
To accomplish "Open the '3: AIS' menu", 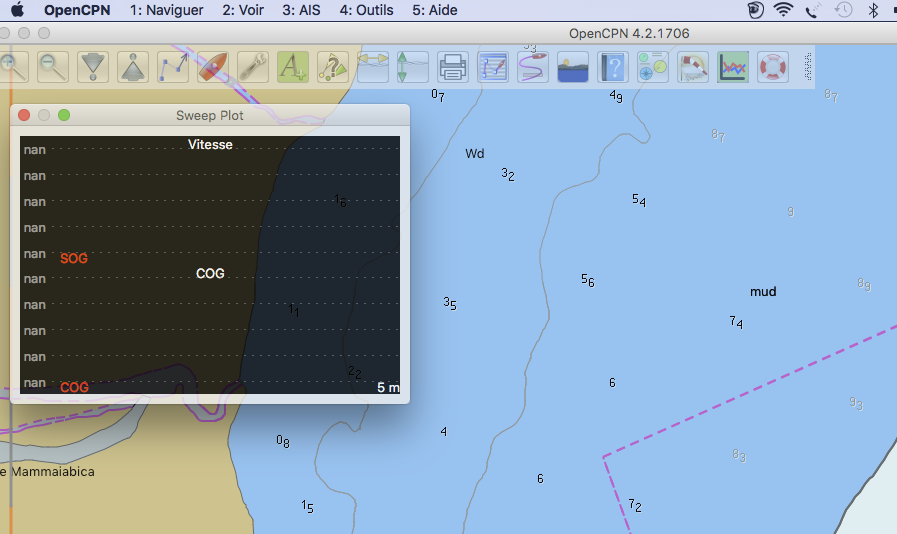I will (303, 10).
